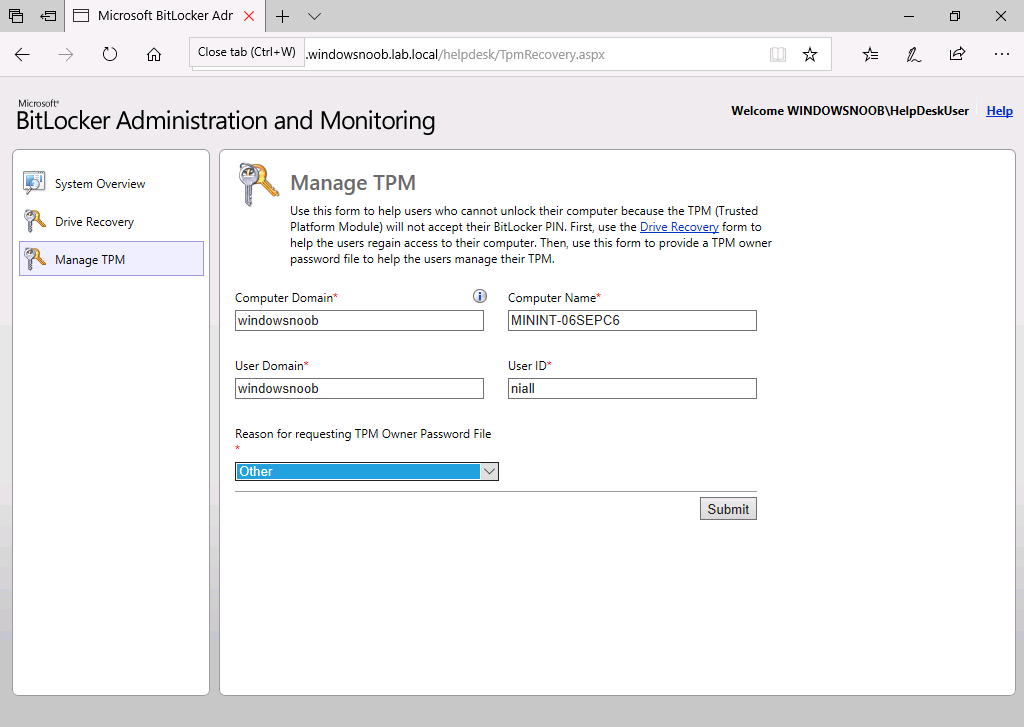Click the Manage TPM page heading
The width and height of the screenshot is (1024, 727).
coord(353,183)
